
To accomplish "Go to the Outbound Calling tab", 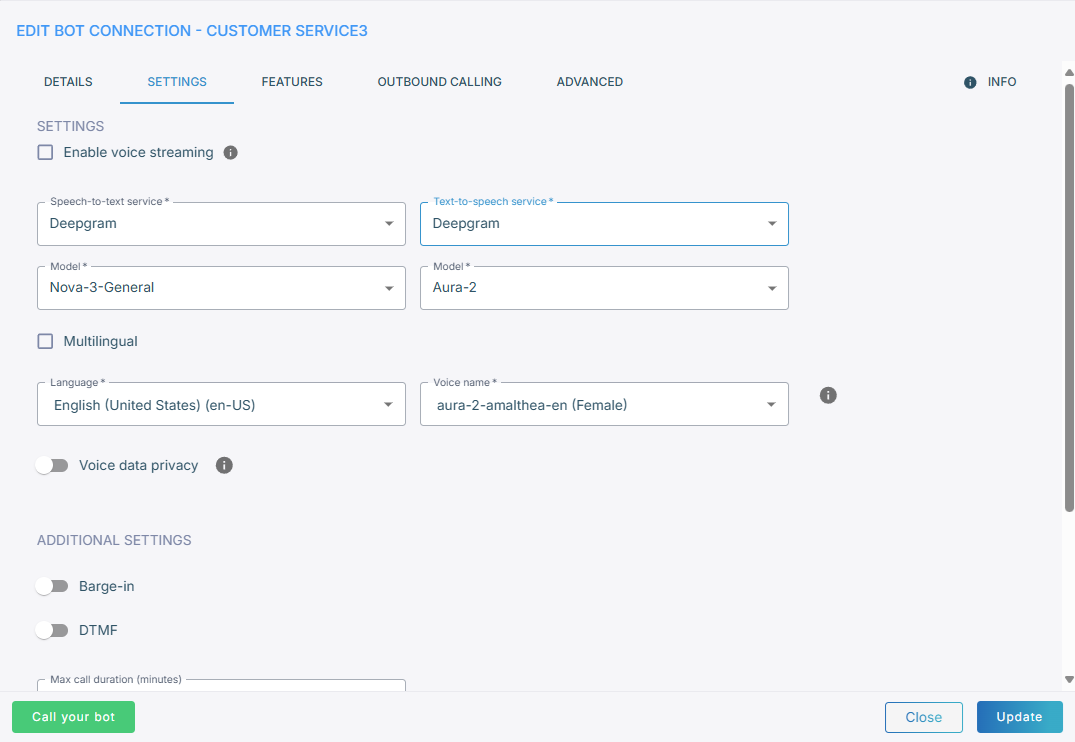I will [439, 82].
